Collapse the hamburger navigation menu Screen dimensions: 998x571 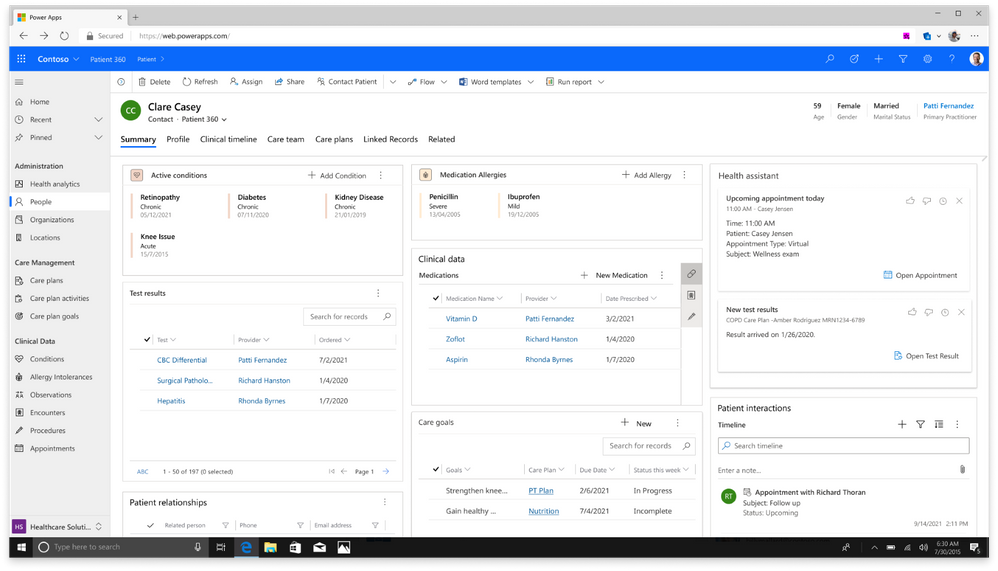(19, 81)
